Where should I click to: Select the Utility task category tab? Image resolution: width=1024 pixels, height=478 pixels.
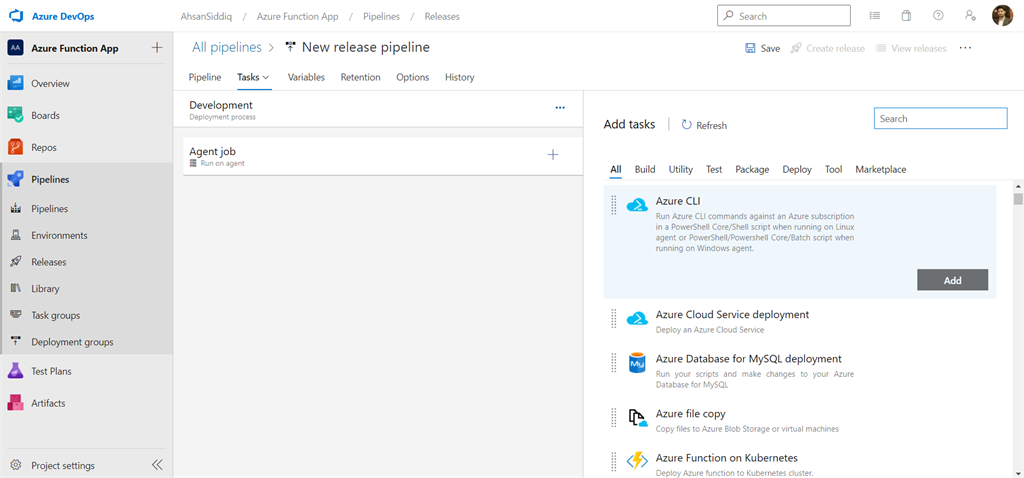[680, 169]
